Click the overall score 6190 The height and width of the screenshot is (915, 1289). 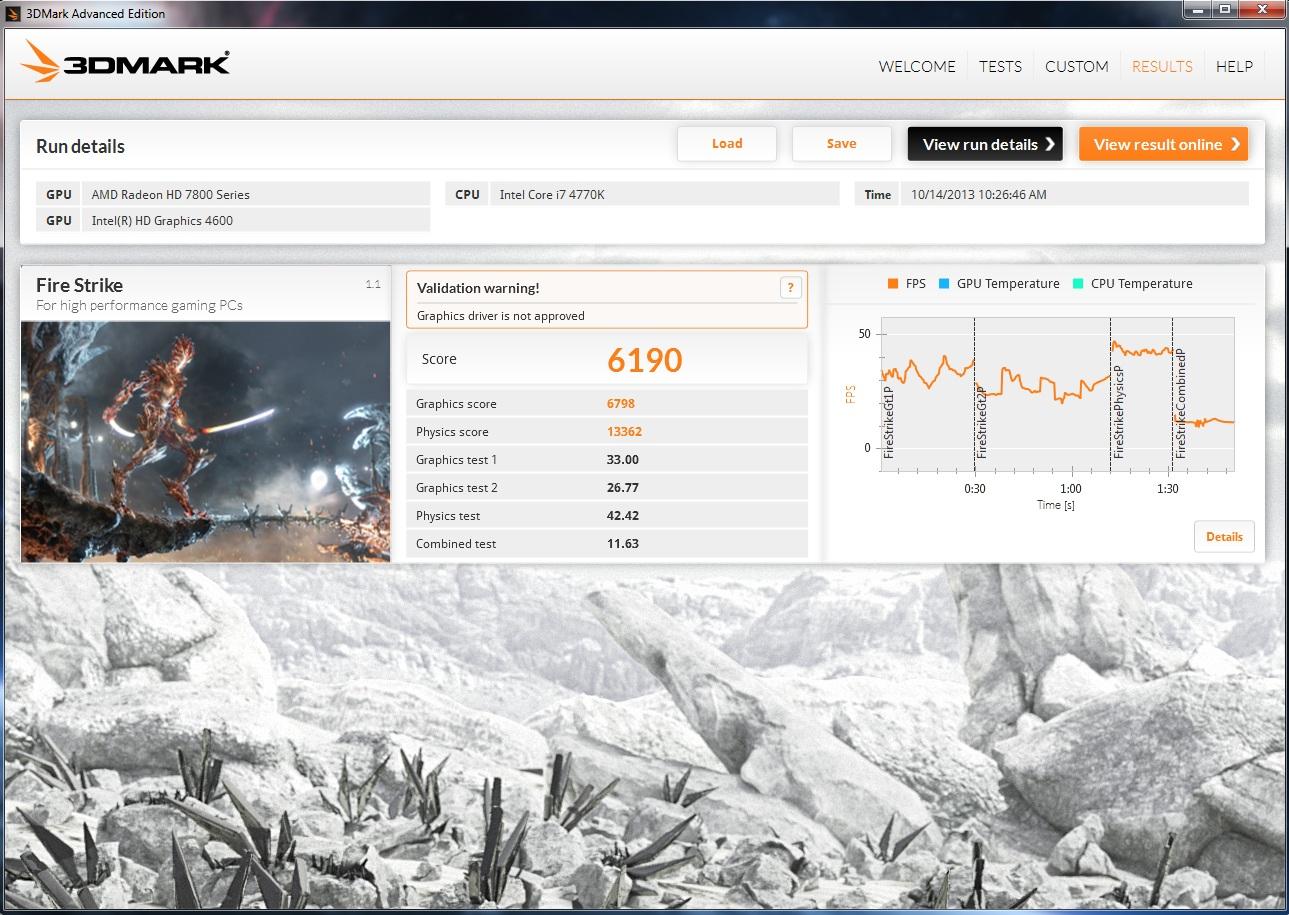645,360
